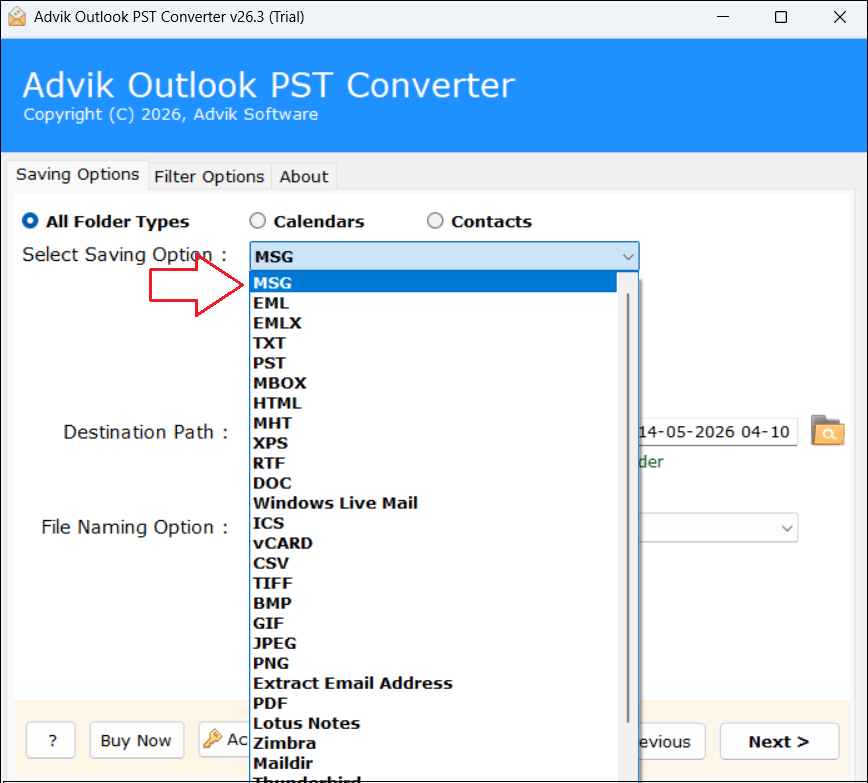Choose EMLX from the dropdown list
868x783 pixels.
[x=433, y=323]
